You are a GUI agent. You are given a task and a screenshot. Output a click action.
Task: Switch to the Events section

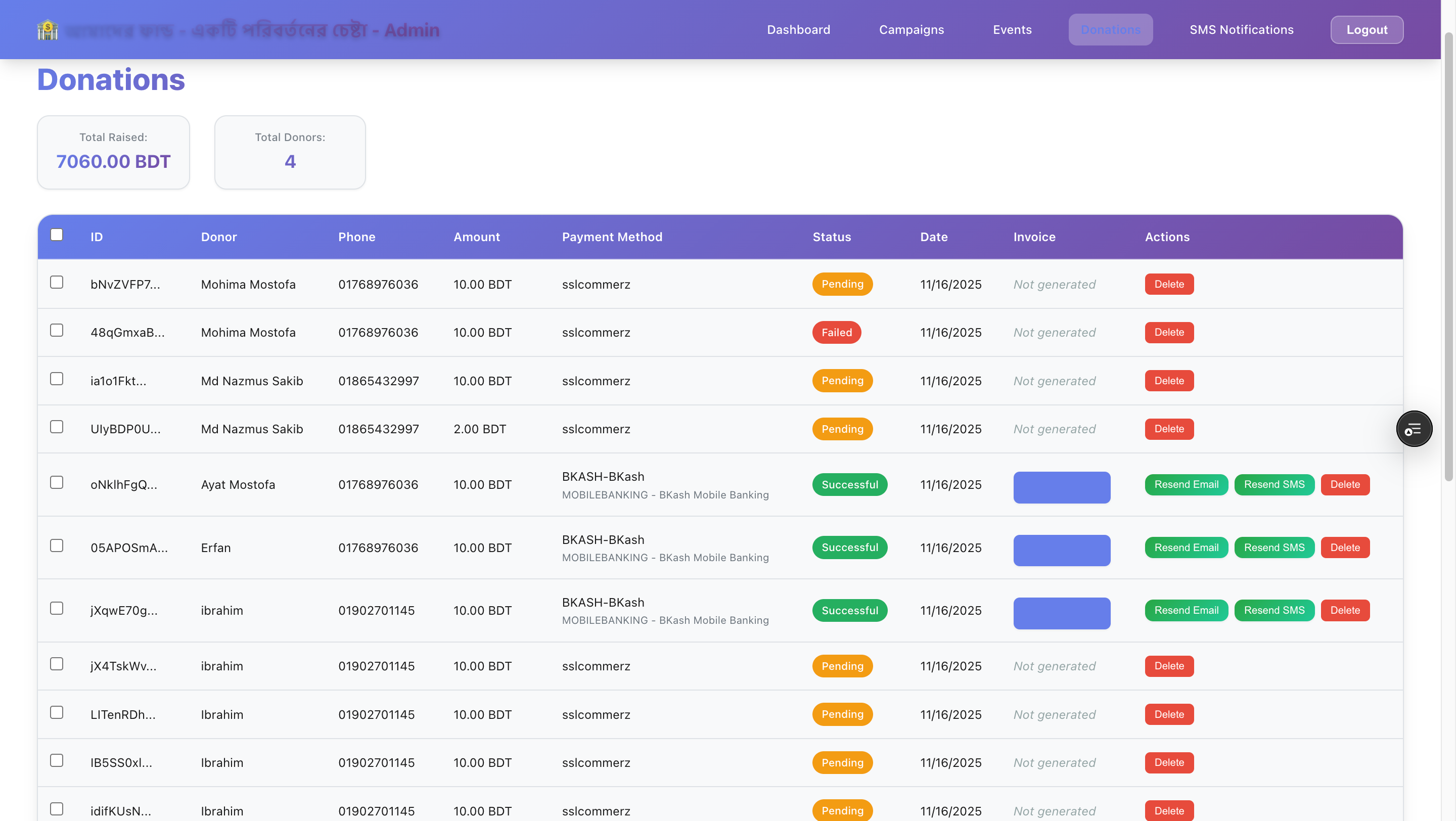click(1012, 30)
